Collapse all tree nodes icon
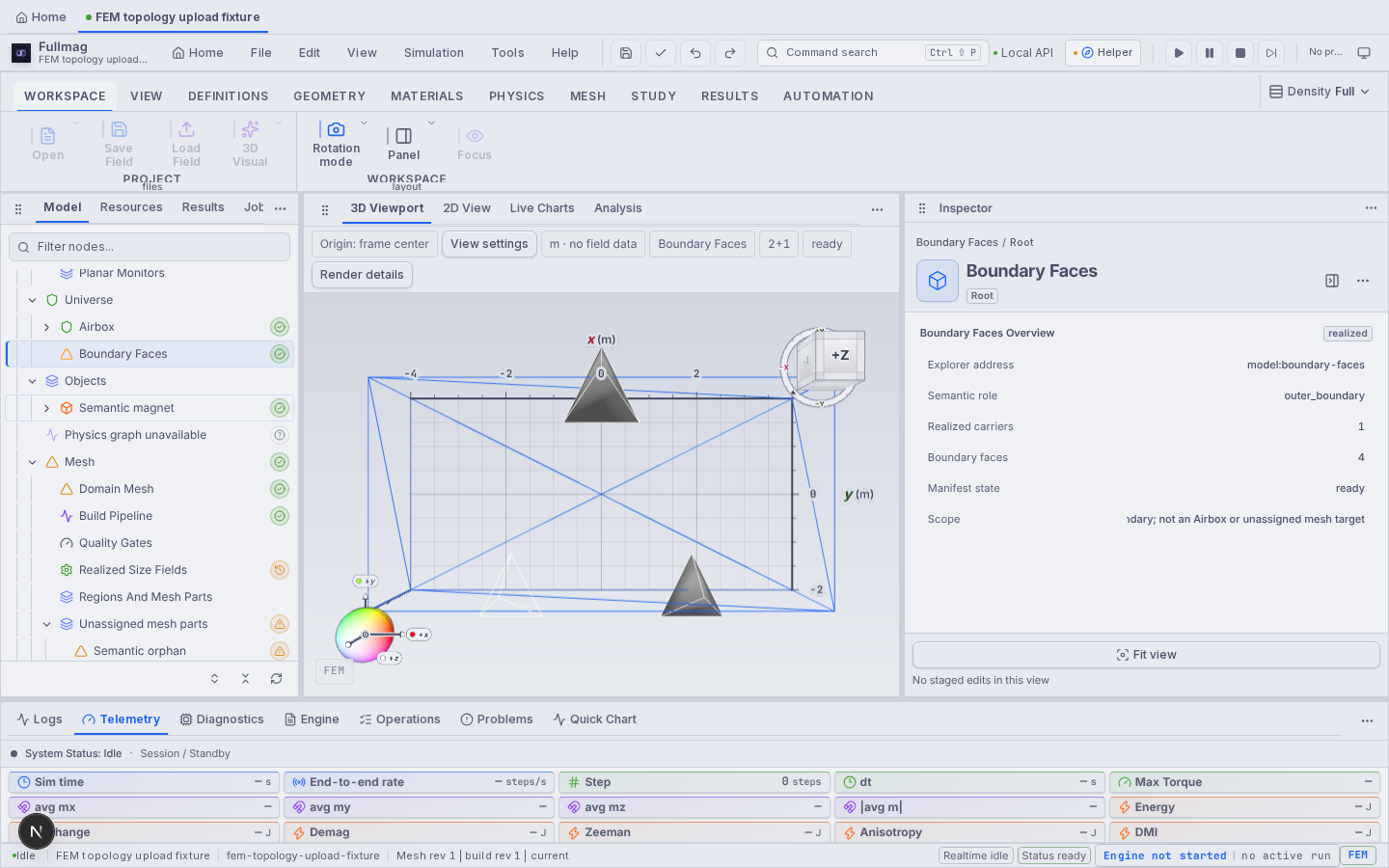Viewport: 1389px width, 868px height. point(246,679)
